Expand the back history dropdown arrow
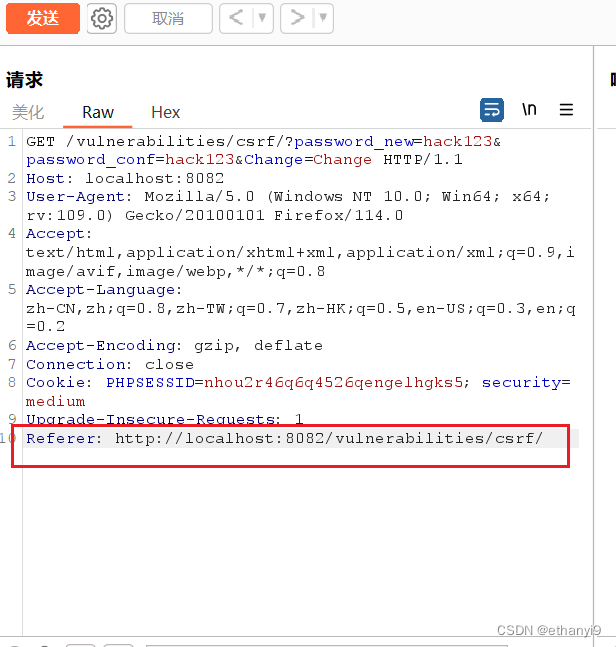 [x=262, y=18]
